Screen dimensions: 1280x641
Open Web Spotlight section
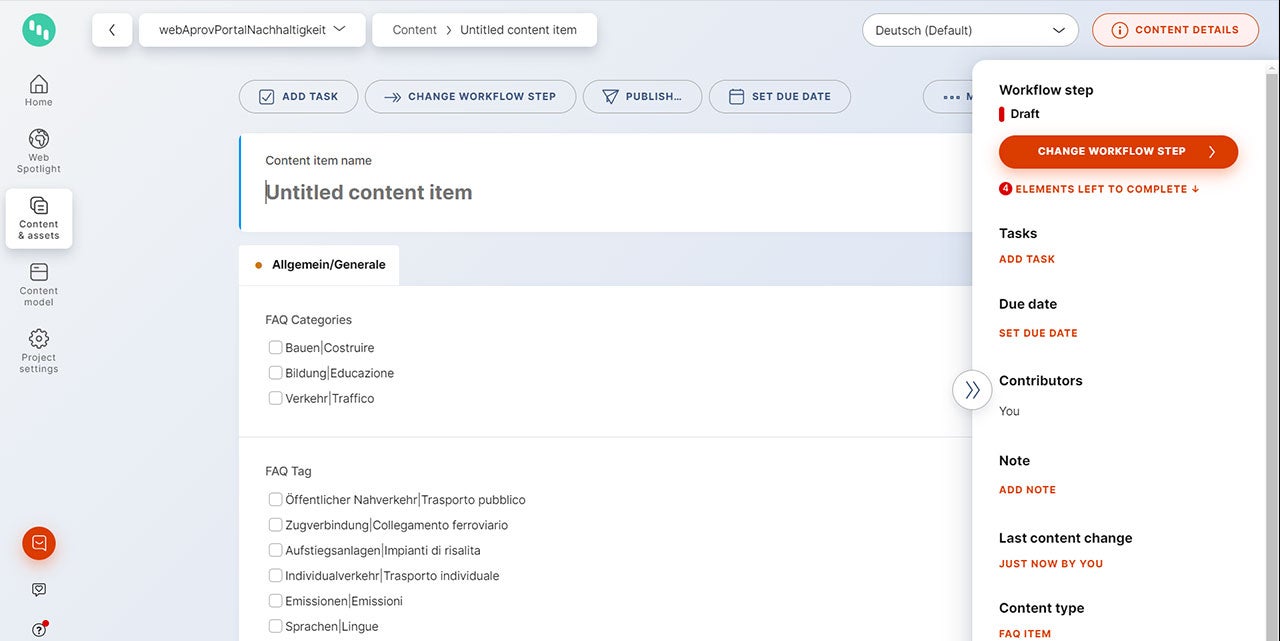[39, 151]
